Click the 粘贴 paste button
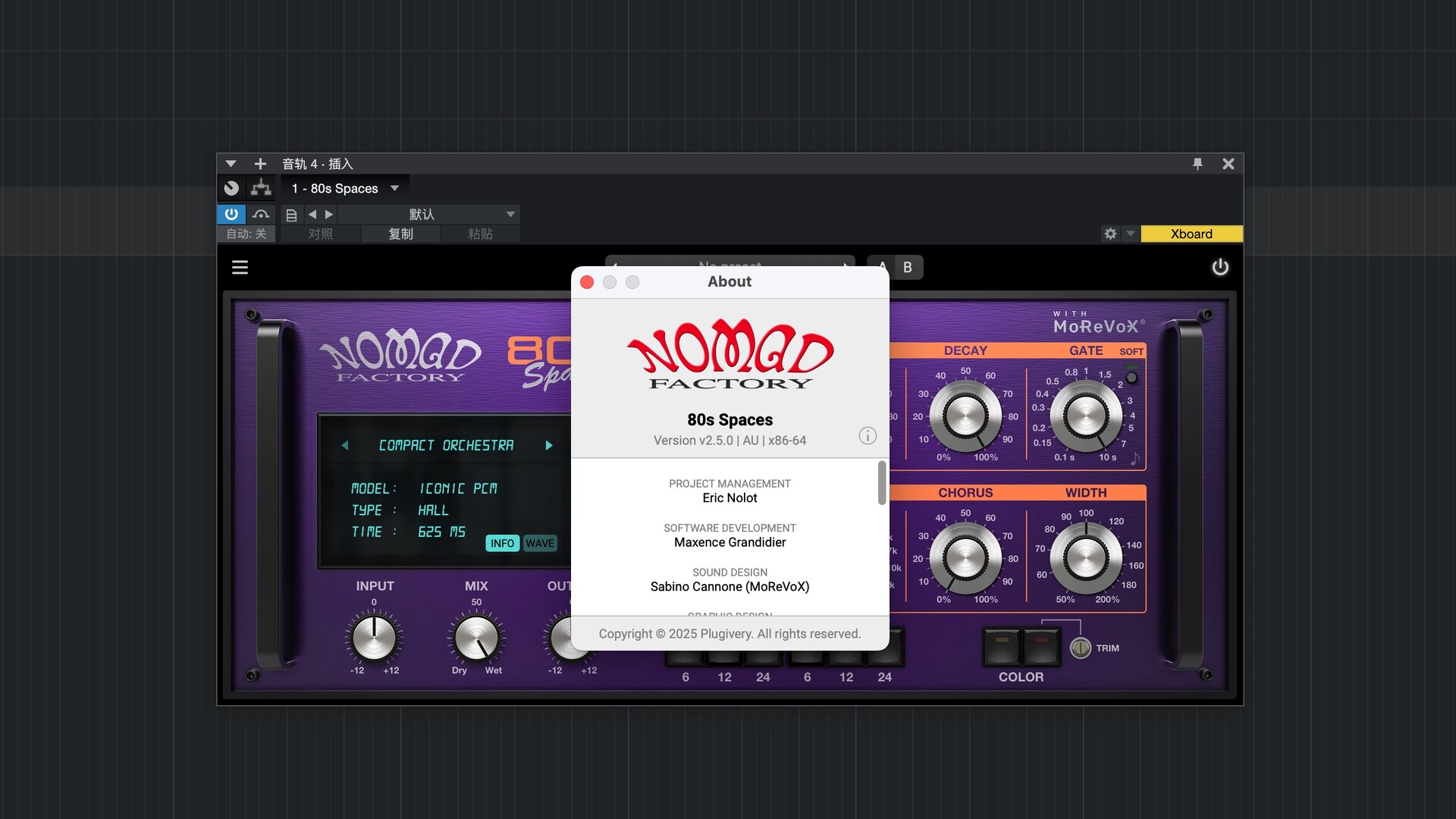Viewport: 1456px width, 819px height. coord(480,234)
